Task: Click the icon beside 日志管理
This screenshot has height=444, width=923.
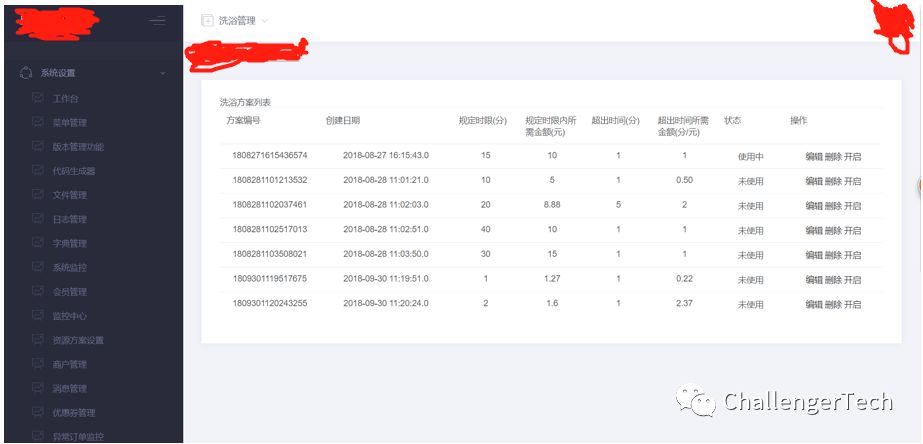Action: (38, 218)
